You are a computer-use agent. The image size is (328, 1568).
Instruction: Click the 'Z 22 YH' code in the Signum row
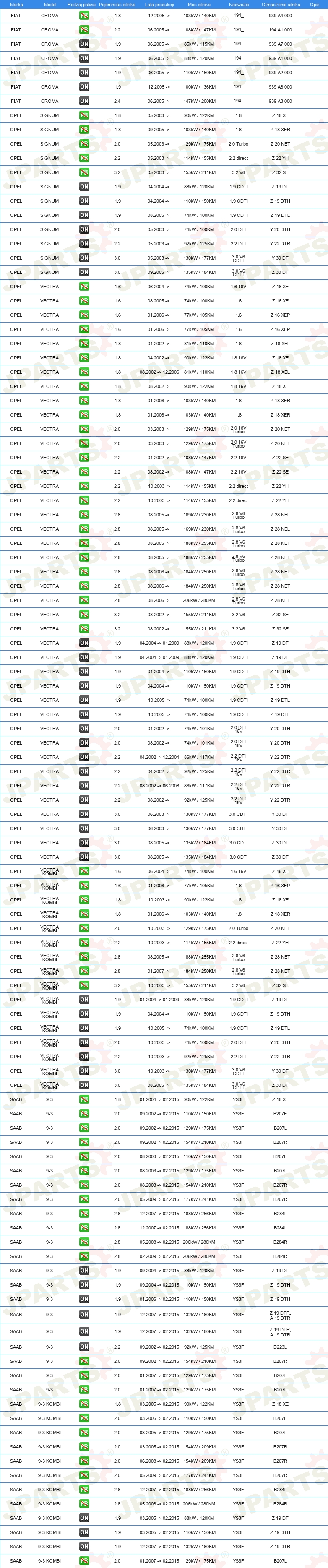pyautogui.click(x=281, y=158)
